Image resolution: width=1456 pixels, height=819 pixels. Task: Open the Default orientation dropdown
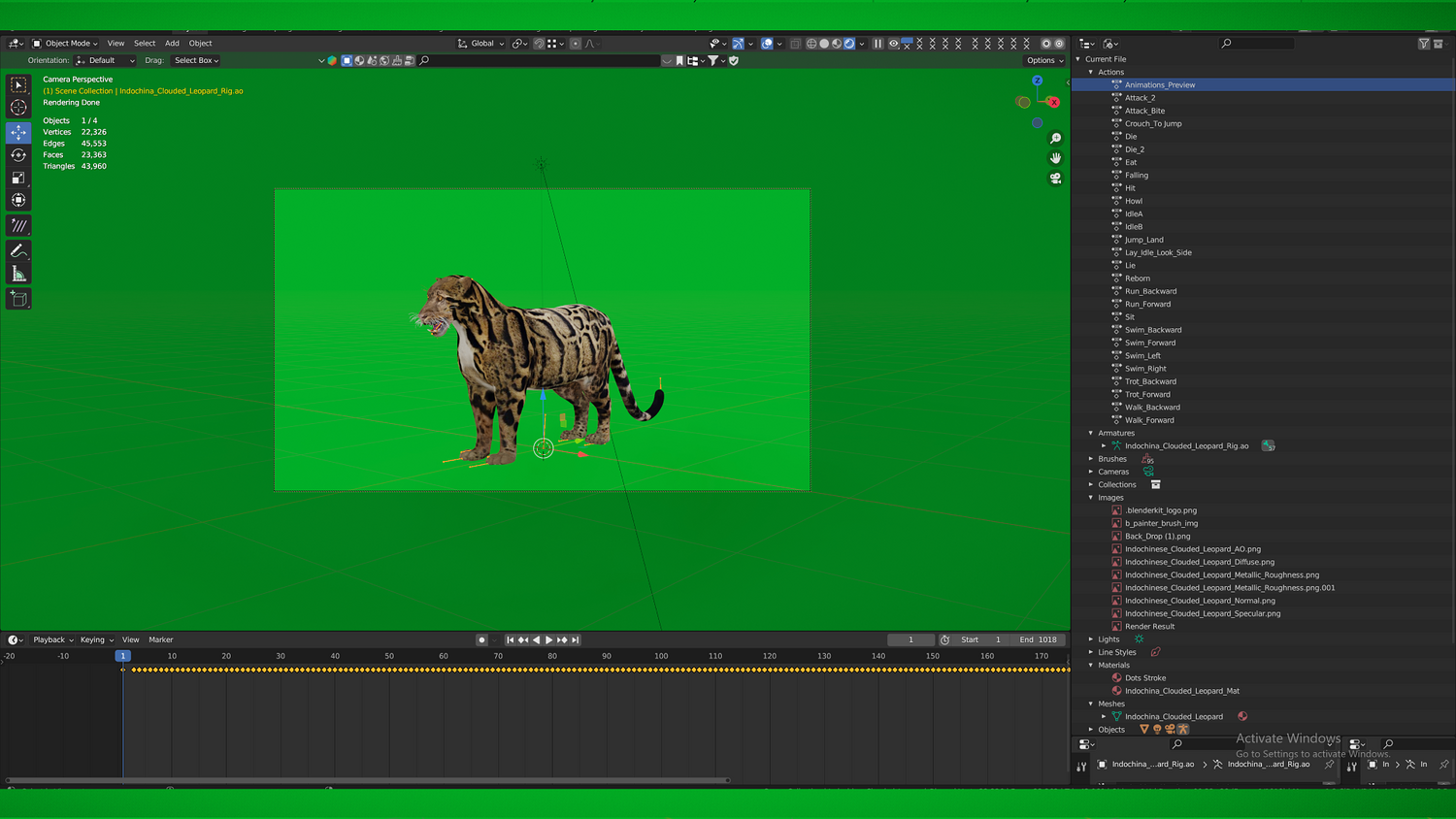105,60
